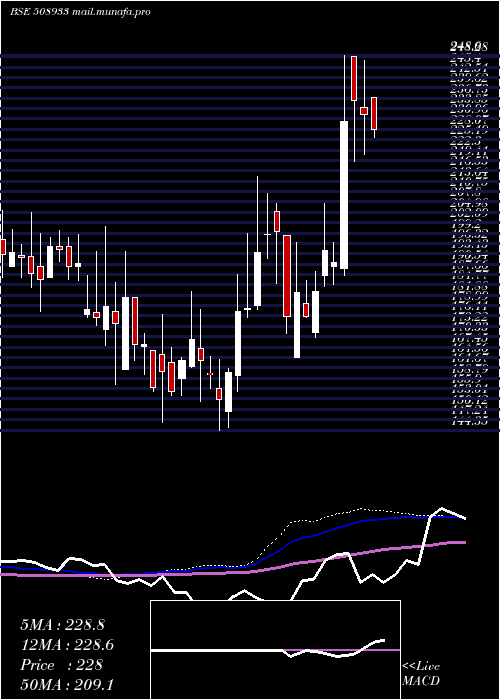Click the '<<Live MACD' label
This screenshot has width=500, height=700.
pos(421,674)
